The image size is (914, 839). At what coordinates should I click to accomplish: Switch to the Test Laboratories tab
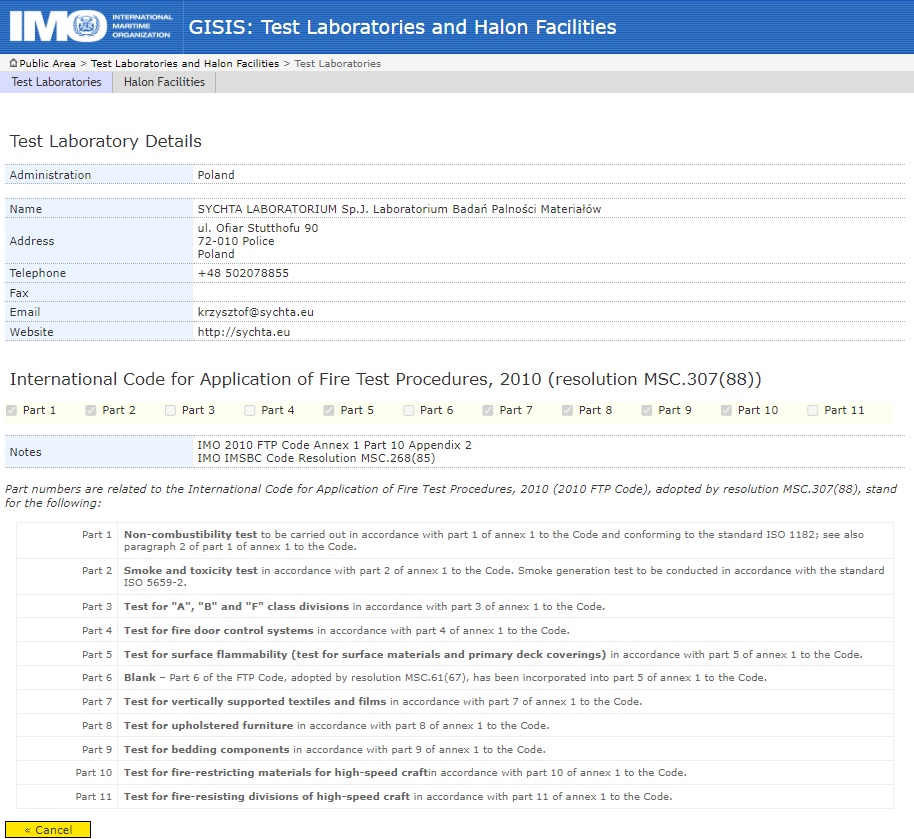56,82
